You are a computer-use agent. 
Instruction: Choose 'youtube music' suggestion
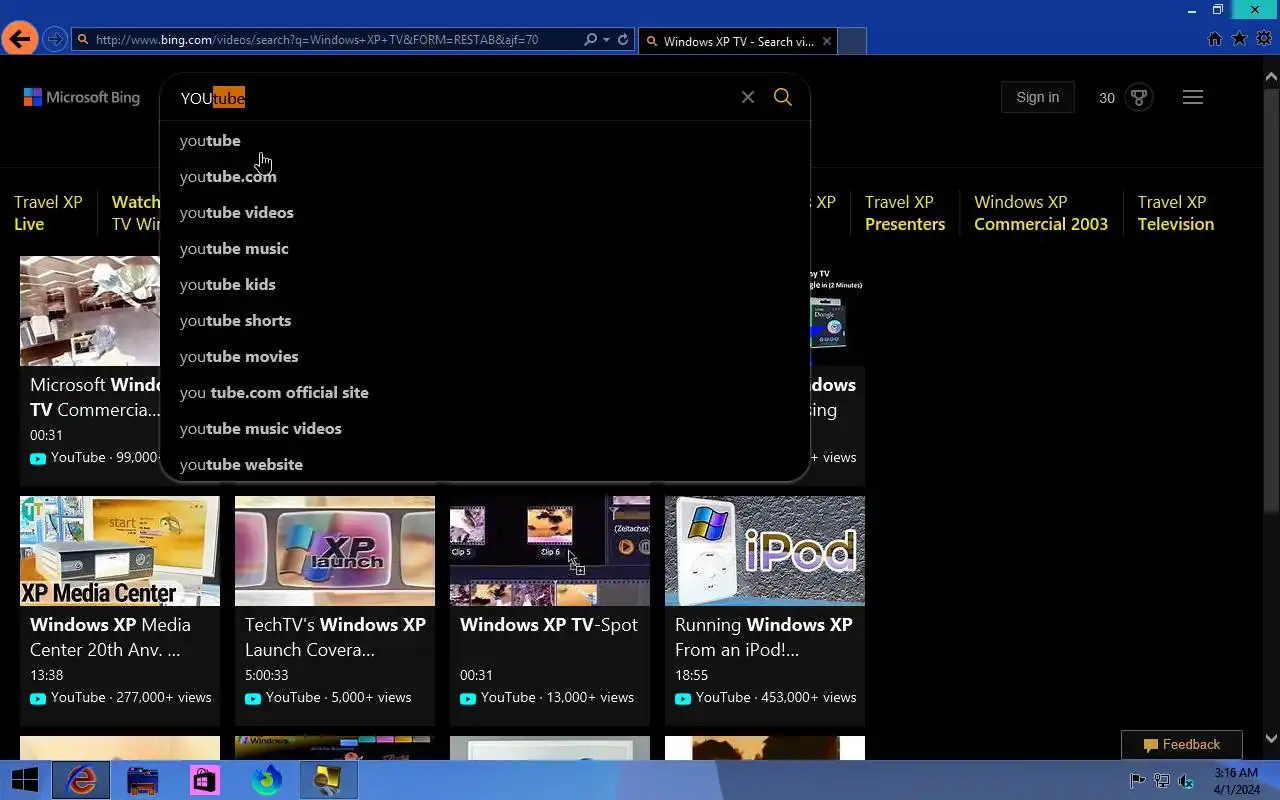[485, 249]
